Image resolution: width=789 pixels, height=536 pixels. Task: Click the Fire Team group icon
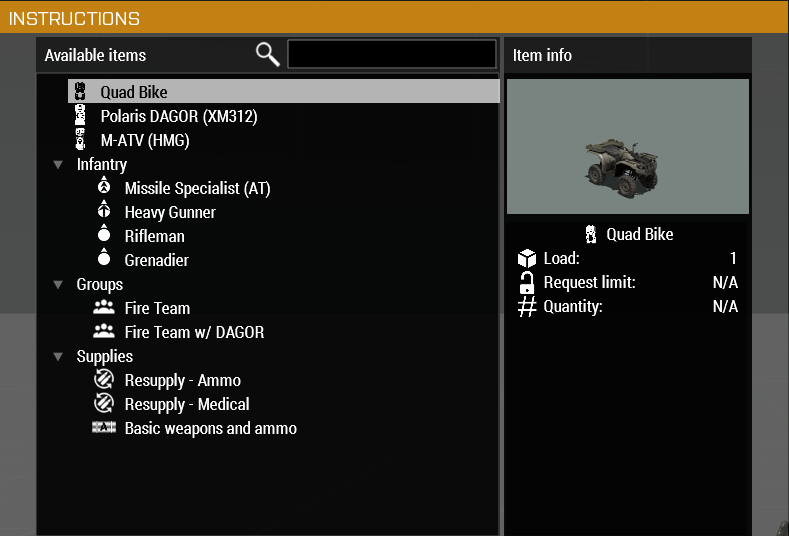click(x=104, y=307)
